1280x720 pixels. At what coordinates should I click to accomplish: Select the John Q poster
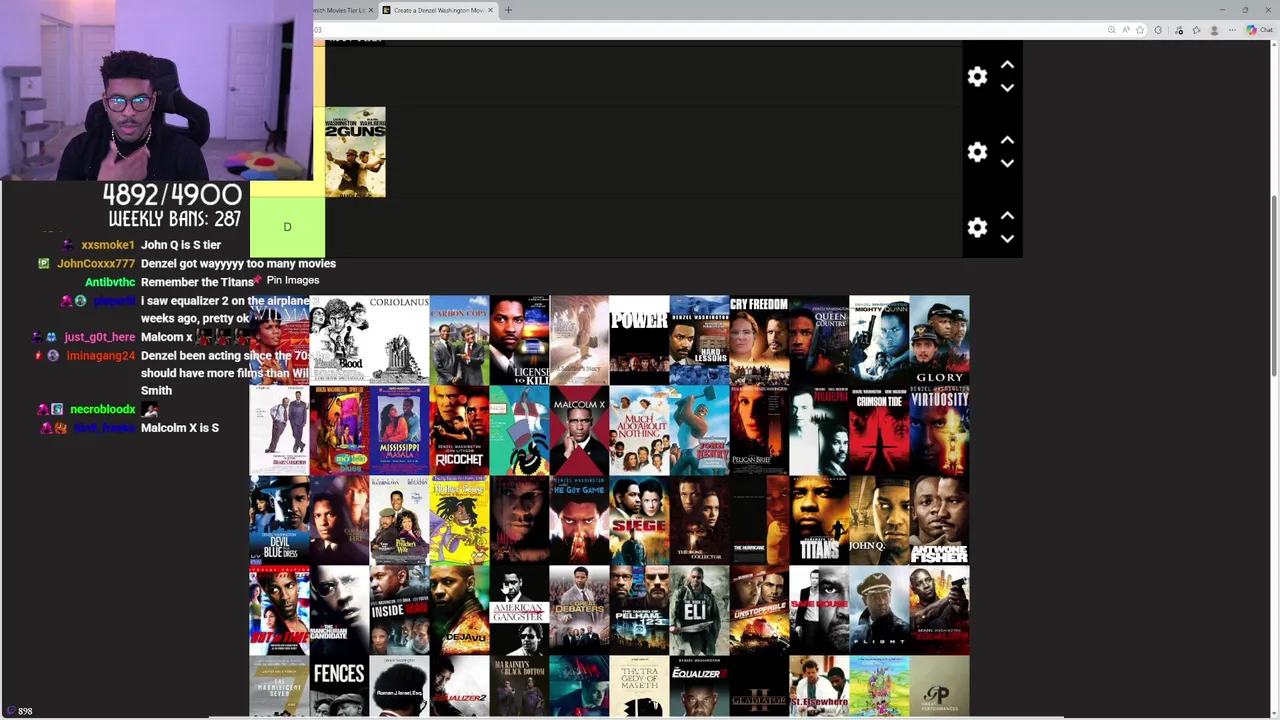point(879,520)
